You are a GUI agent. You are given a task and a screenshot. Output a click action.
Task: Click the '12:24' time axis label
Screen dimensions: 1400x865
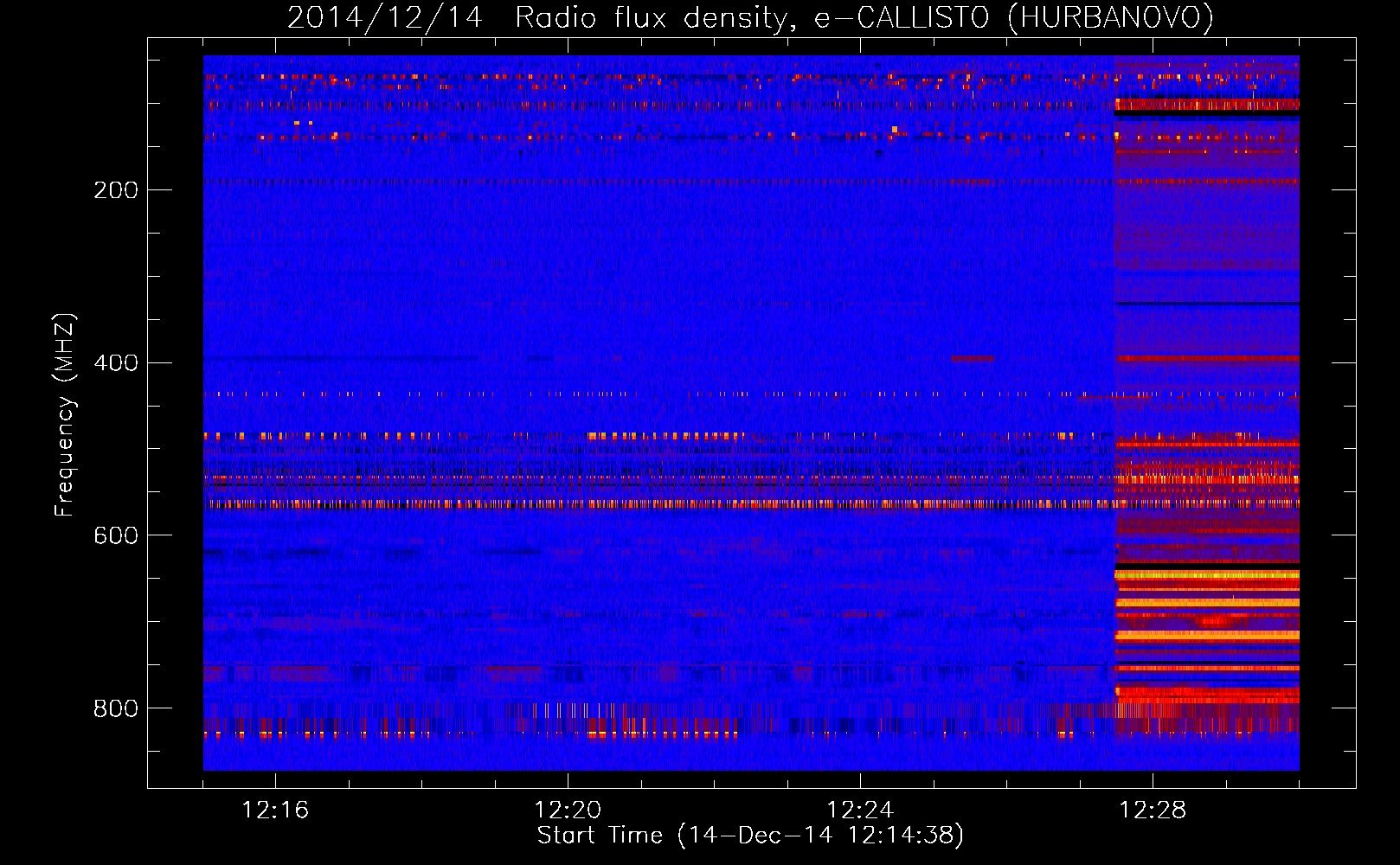860,811
